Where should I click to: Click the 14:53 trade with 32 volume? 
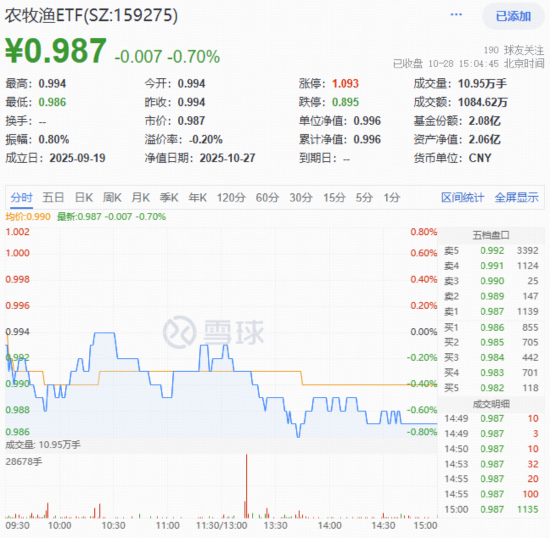click(x=491, y=464)
